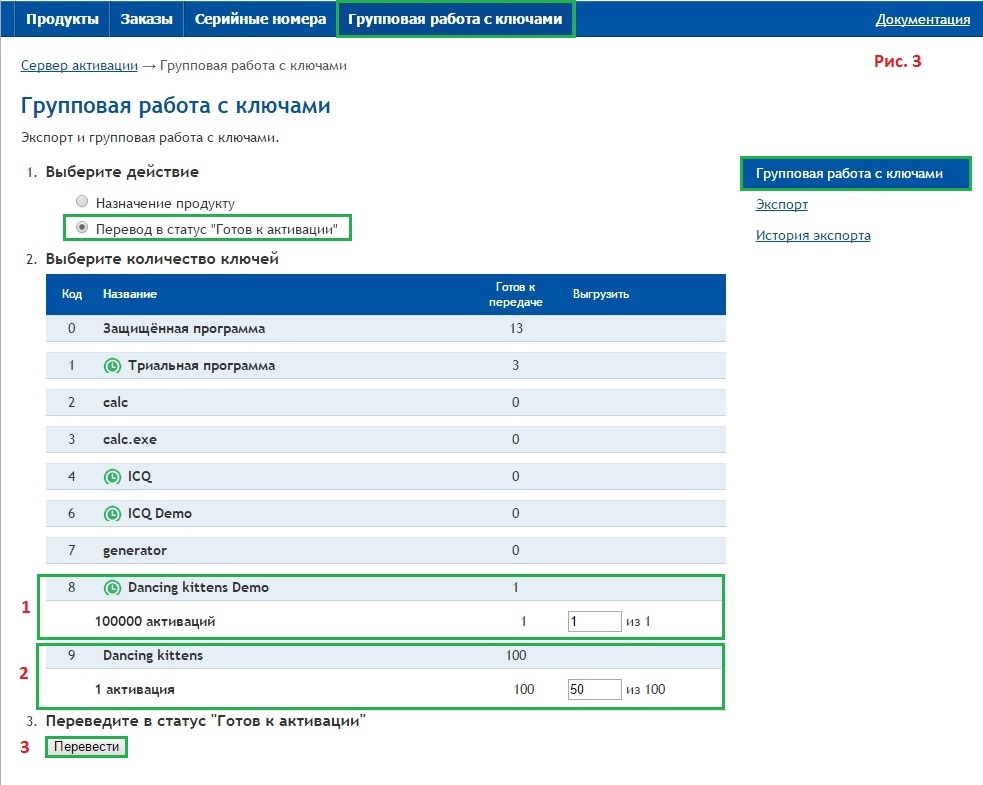
Task: Select Групповая работа с ключами sidebar item
Action: pos(849,173)
